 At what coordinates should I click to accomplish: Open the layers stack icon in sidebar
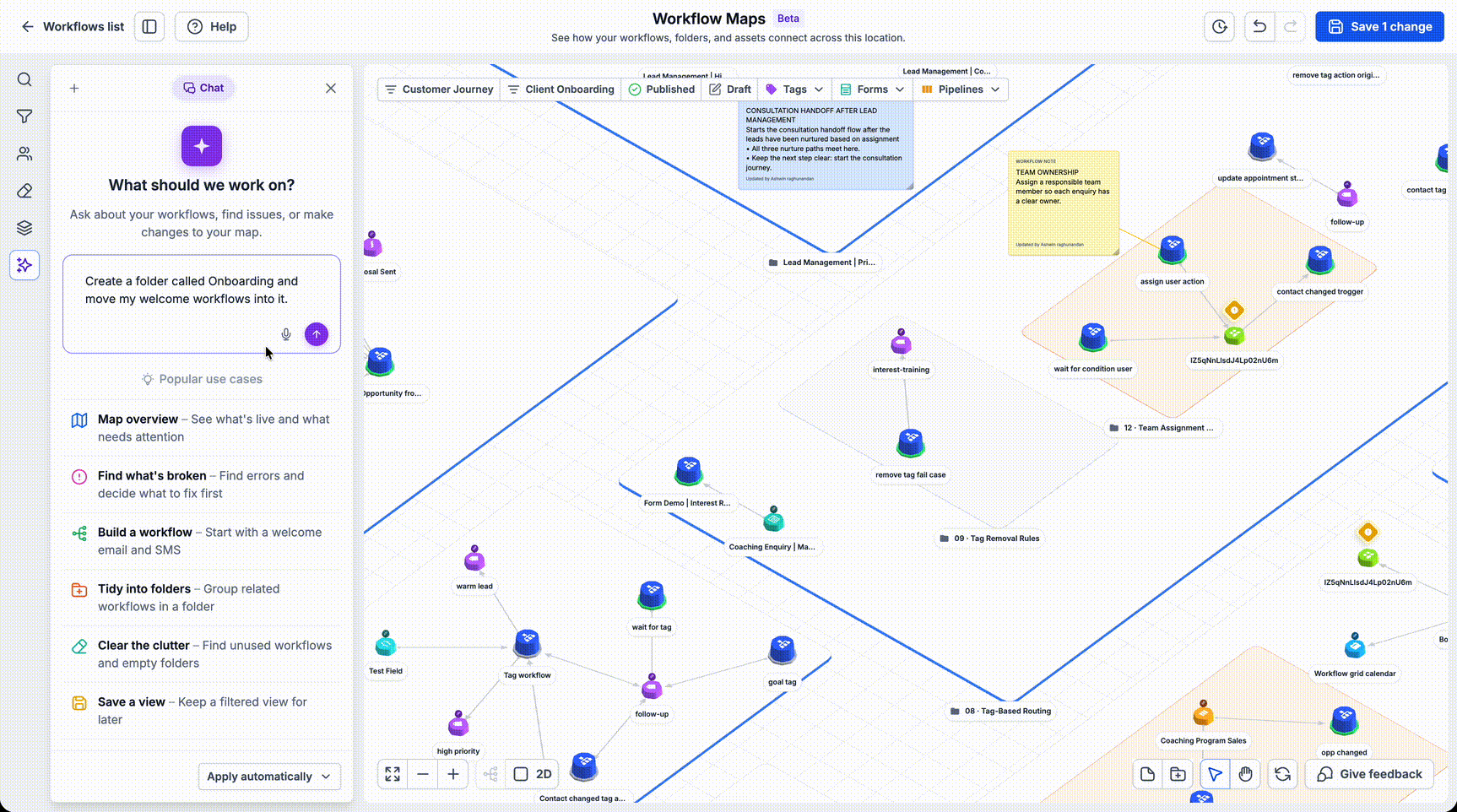24,228
